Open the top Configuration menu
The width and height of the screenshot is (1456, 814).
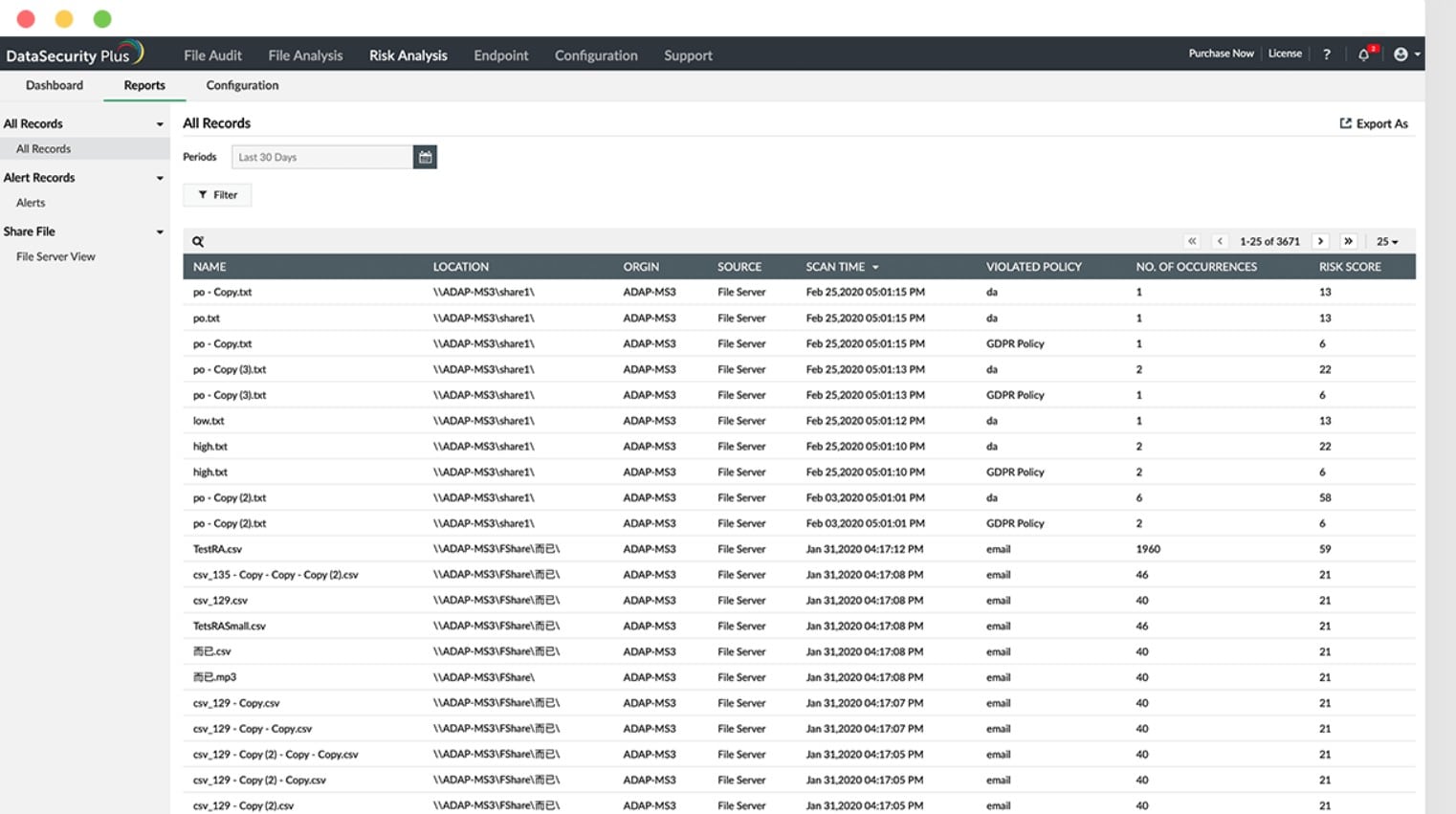click(596, 55)
